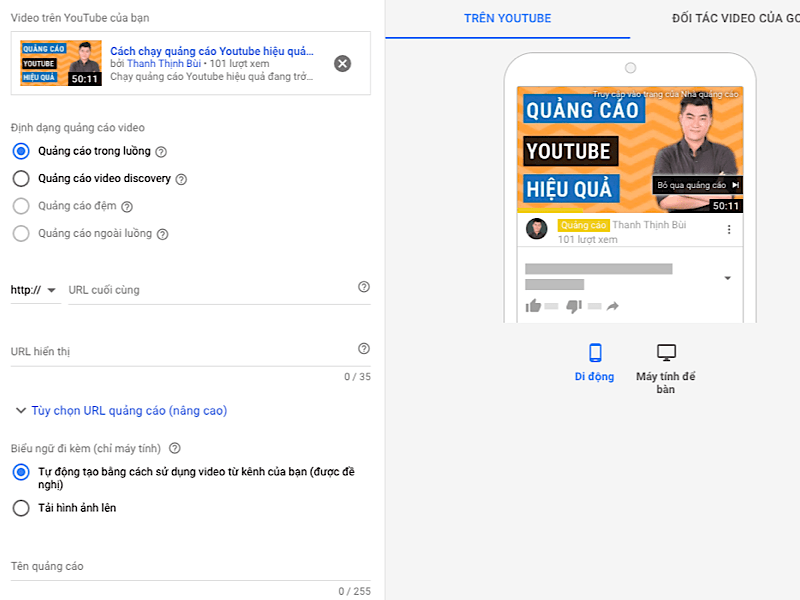Click the 0 / 255 character counter
The width and height of the screenshot is (800, 600).
point(355,591)
